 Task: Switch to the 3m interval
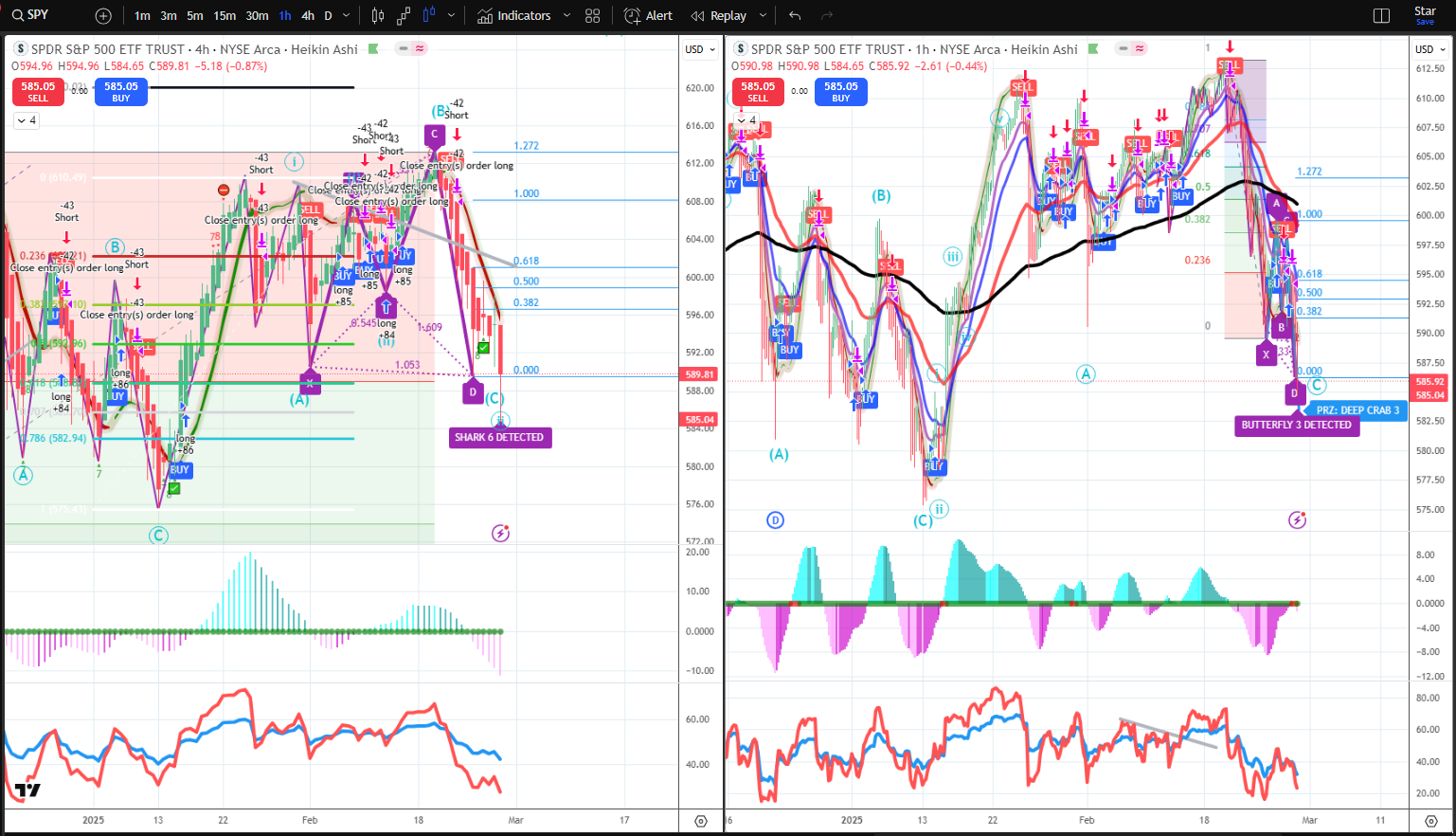tap(169, 16)
